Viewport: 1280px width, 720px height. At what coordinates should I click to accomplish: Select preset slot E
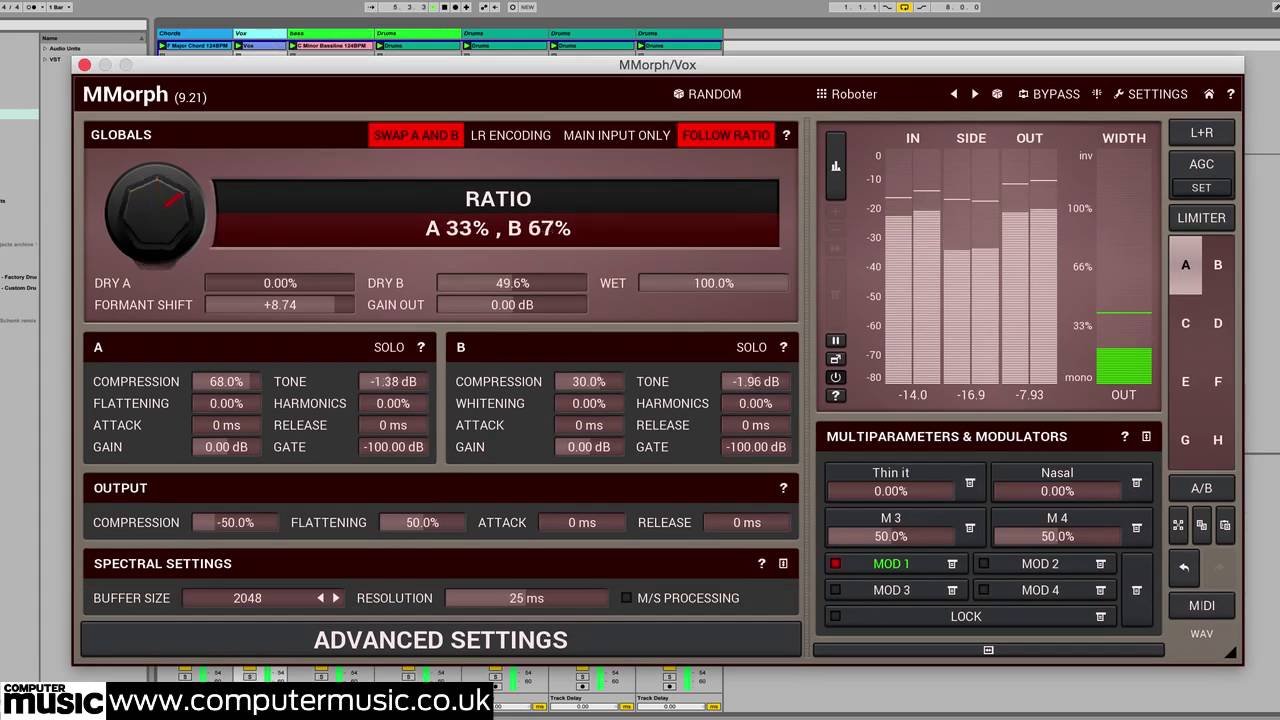(1185, 381)
